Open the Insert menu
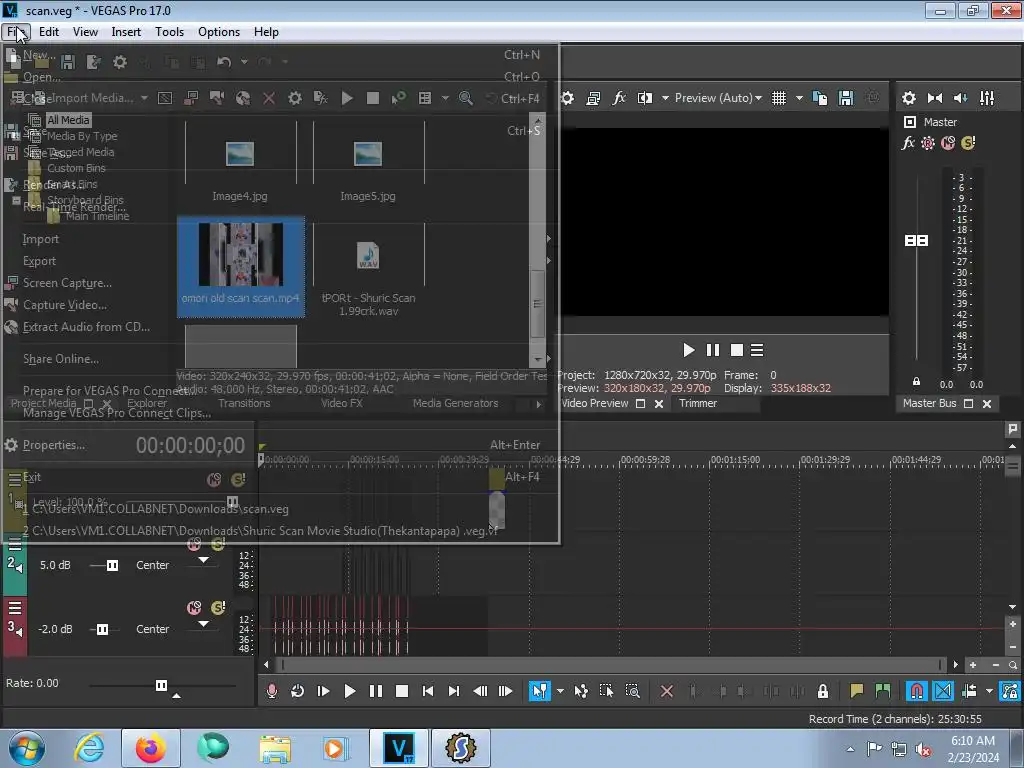 coord(126,32)
